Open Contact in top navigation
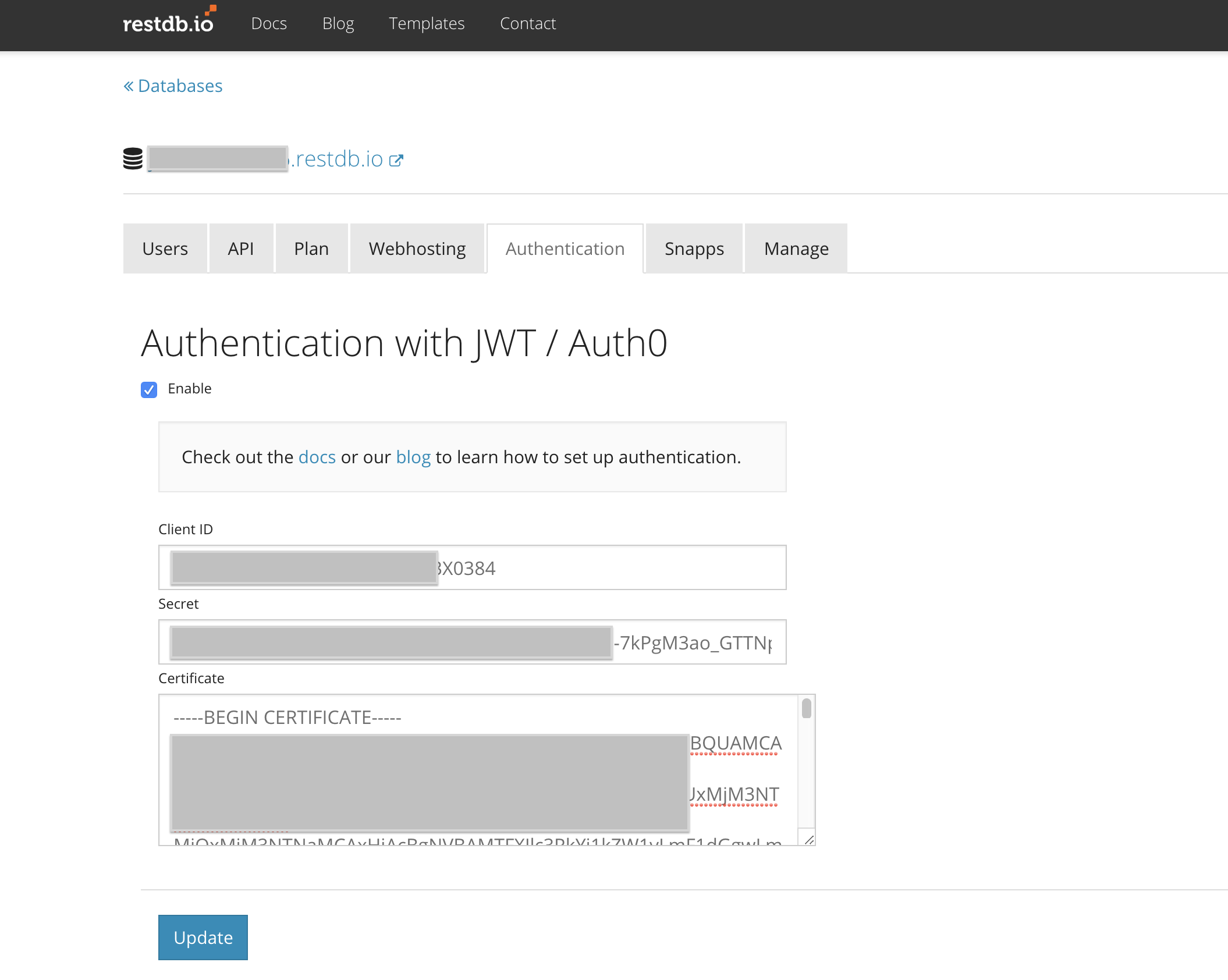 (x=528, y=23)
